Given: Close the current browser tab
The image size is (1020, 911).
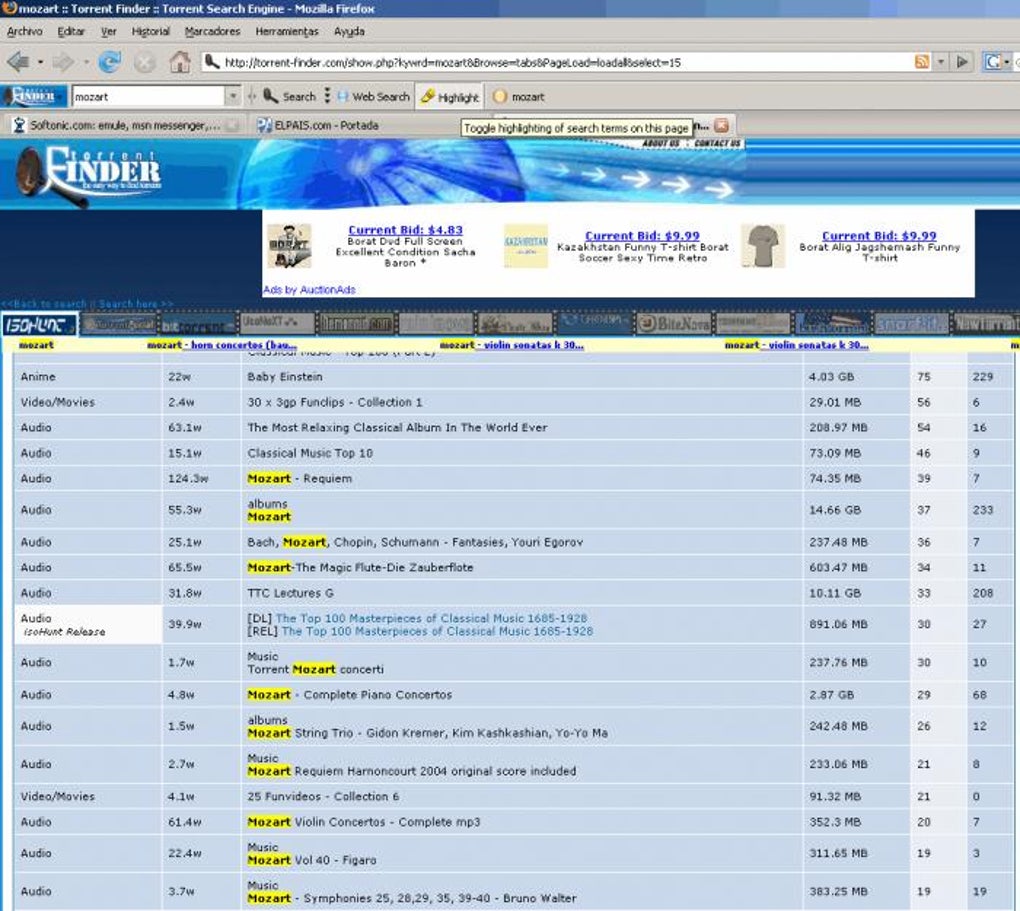Looking at the screenshot, I should click(x=721, y=125).
